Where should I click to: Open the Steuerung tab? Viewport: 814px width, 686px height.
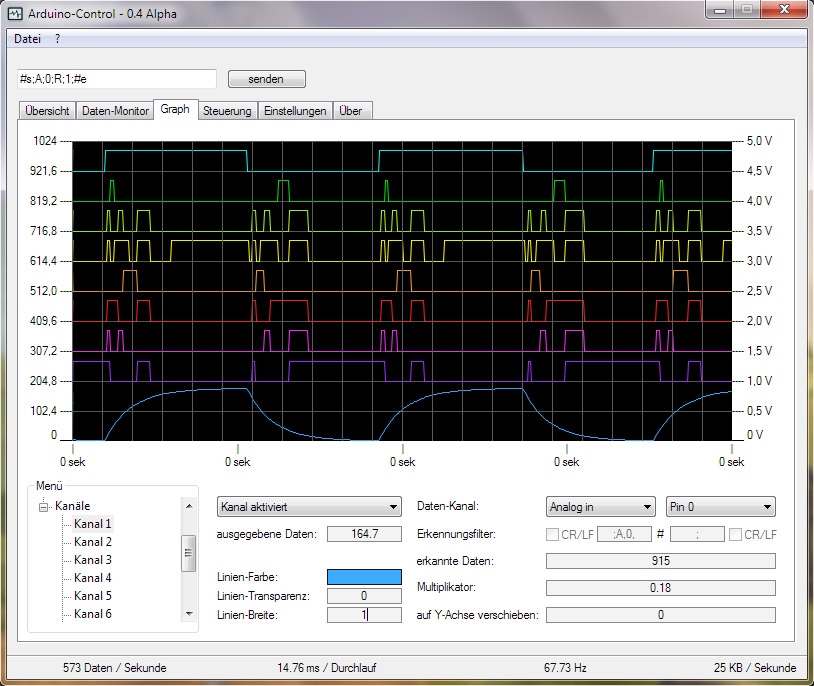pos(227,111)
